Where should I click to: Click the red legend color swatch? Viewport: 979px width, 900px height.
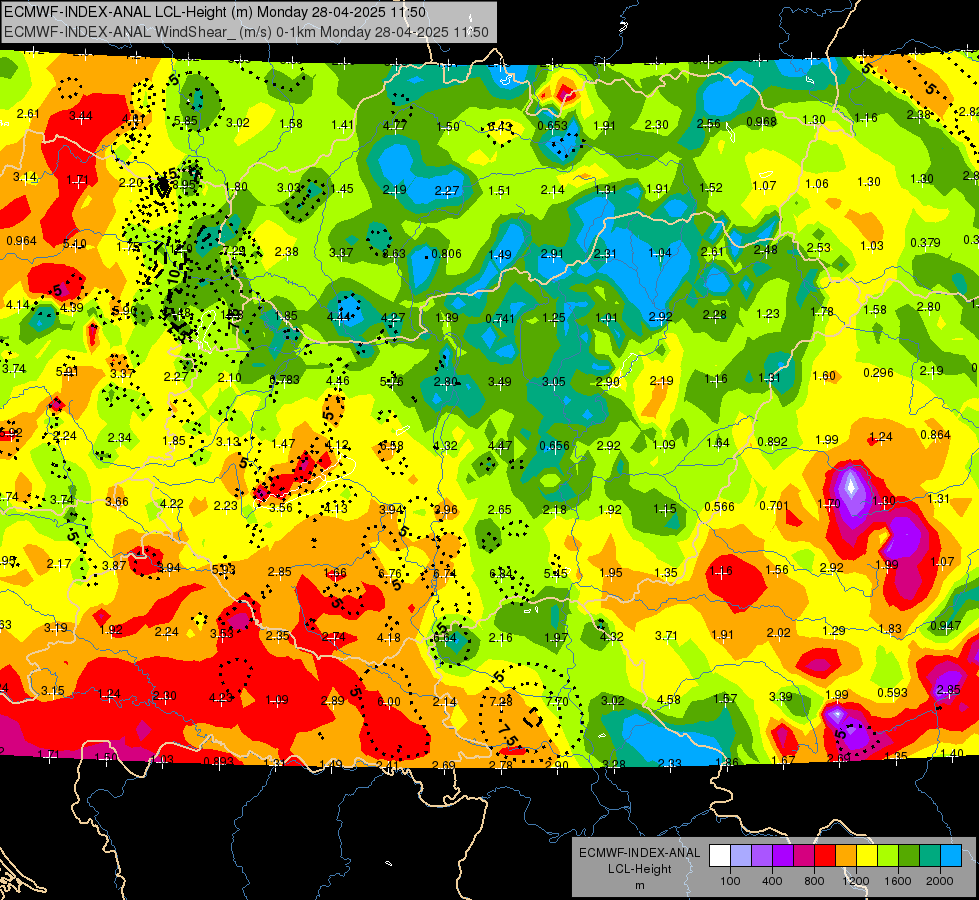(x=825, y=856)
